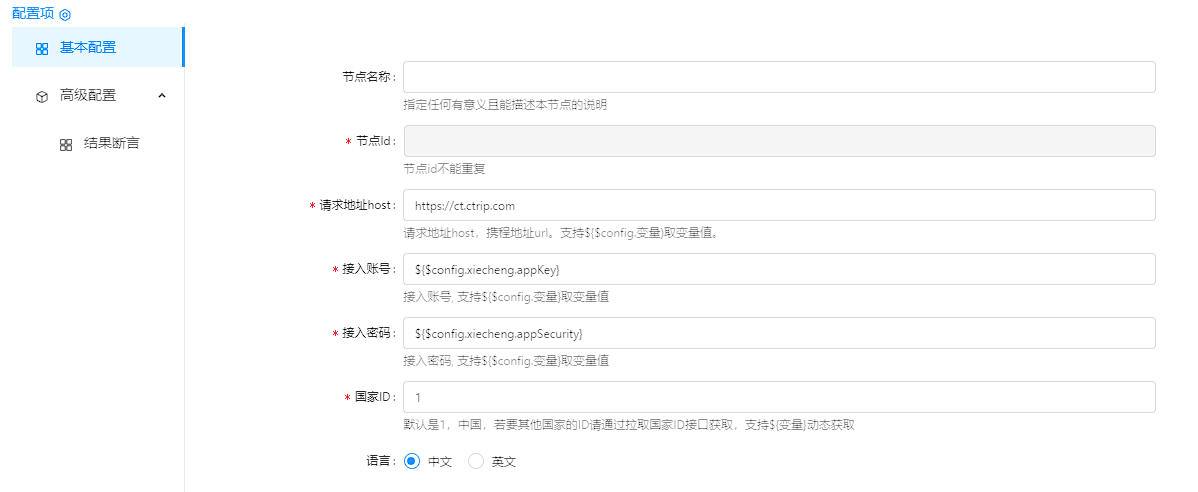The width and height of the screenshot is (1198, 492).
Task: Click the grid icon for 基本配置
Action: click(42, 48)
